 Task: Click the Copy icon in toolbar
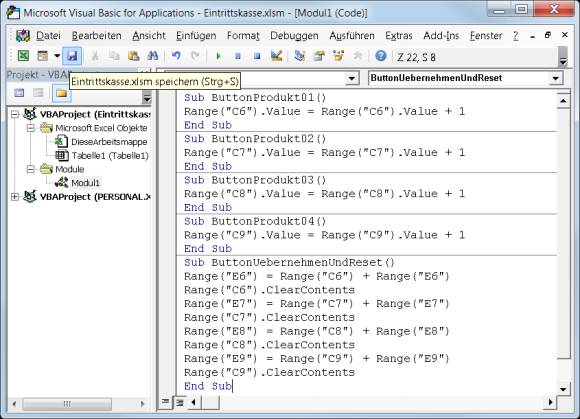pyautogui.click(x=114, y=56)
